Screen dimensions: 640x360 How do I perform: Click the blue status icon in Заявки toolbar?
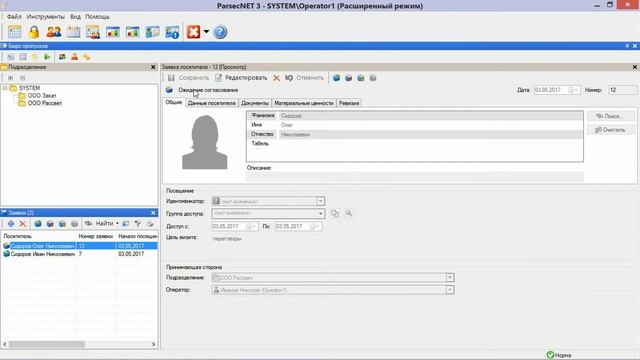[38, 224]
